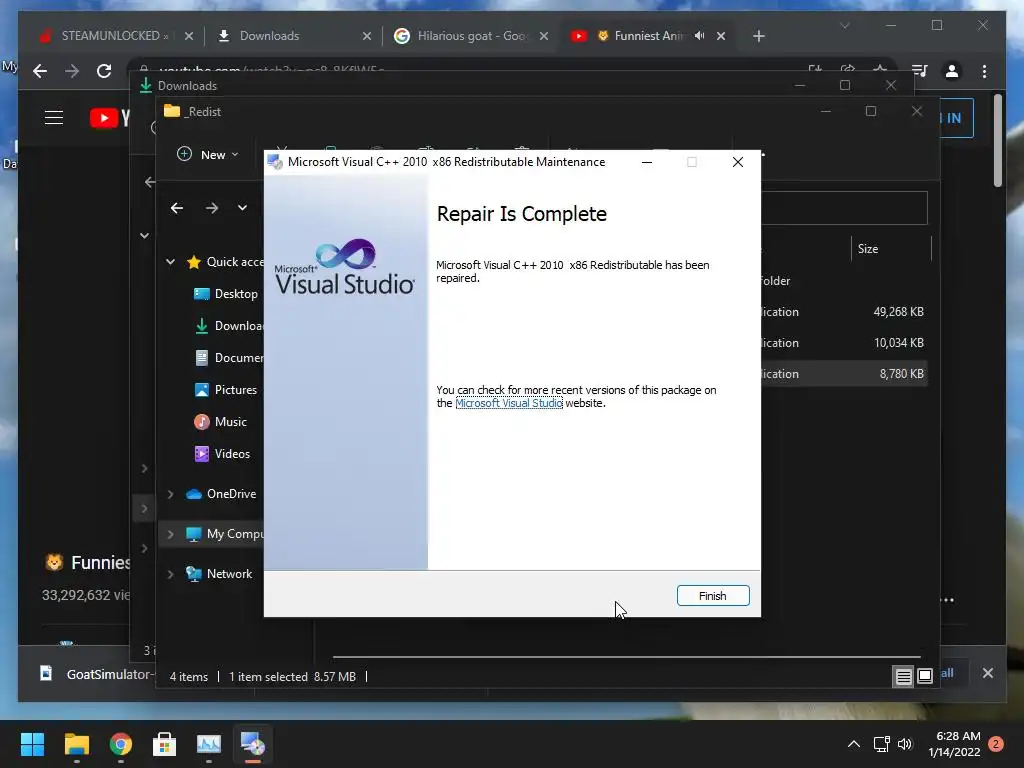
Task: Open Google Chrome from the taskbar
Action: [121, 744]
